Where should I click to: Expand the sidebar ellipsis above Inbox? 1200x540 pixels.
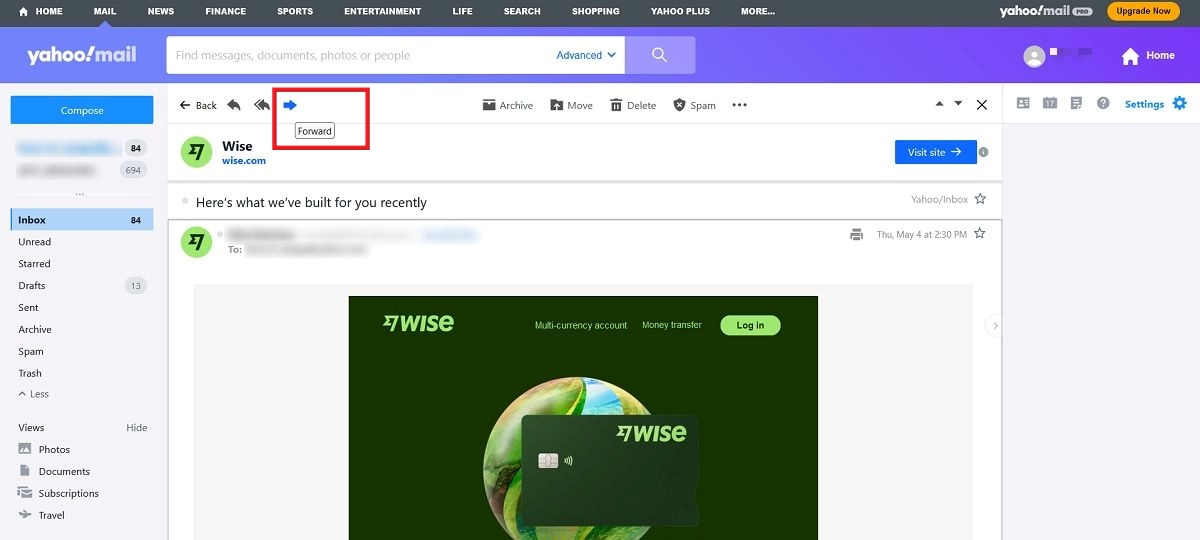coord(80,193)
